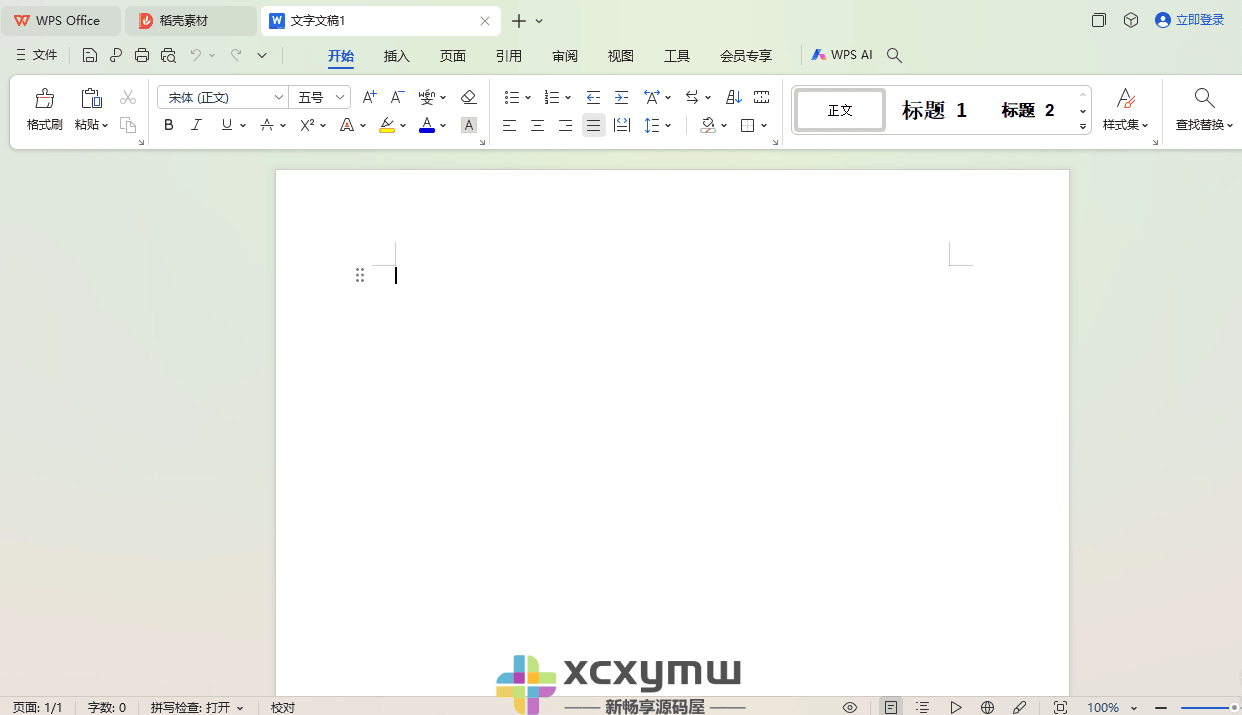Toggle spell check via 拼写检查 control
The width and height of the screenshot is (1242, 715).
(x=197, y=707)
